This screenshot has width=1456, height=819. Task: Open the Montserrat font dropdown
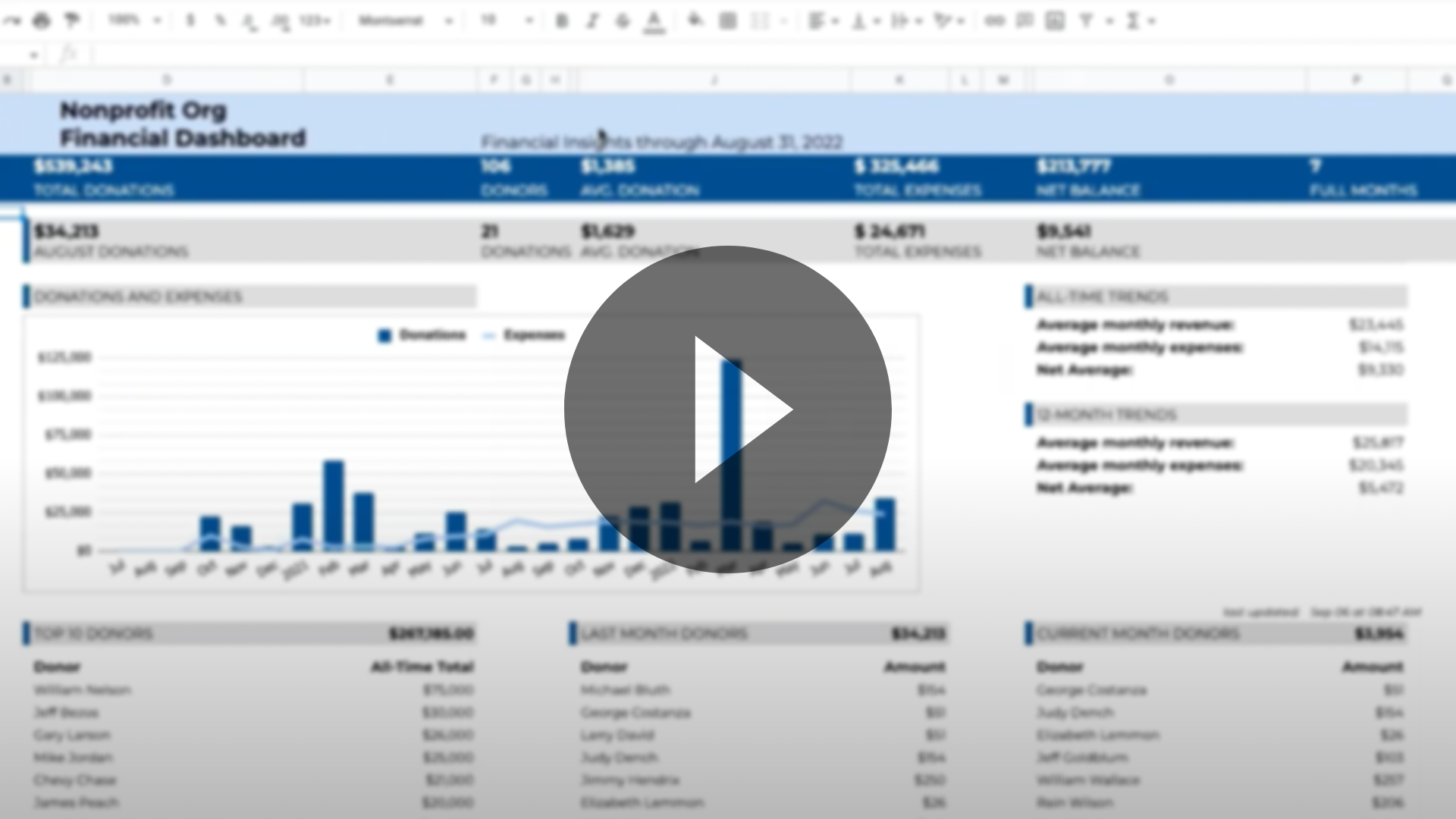tap(405, 20)
